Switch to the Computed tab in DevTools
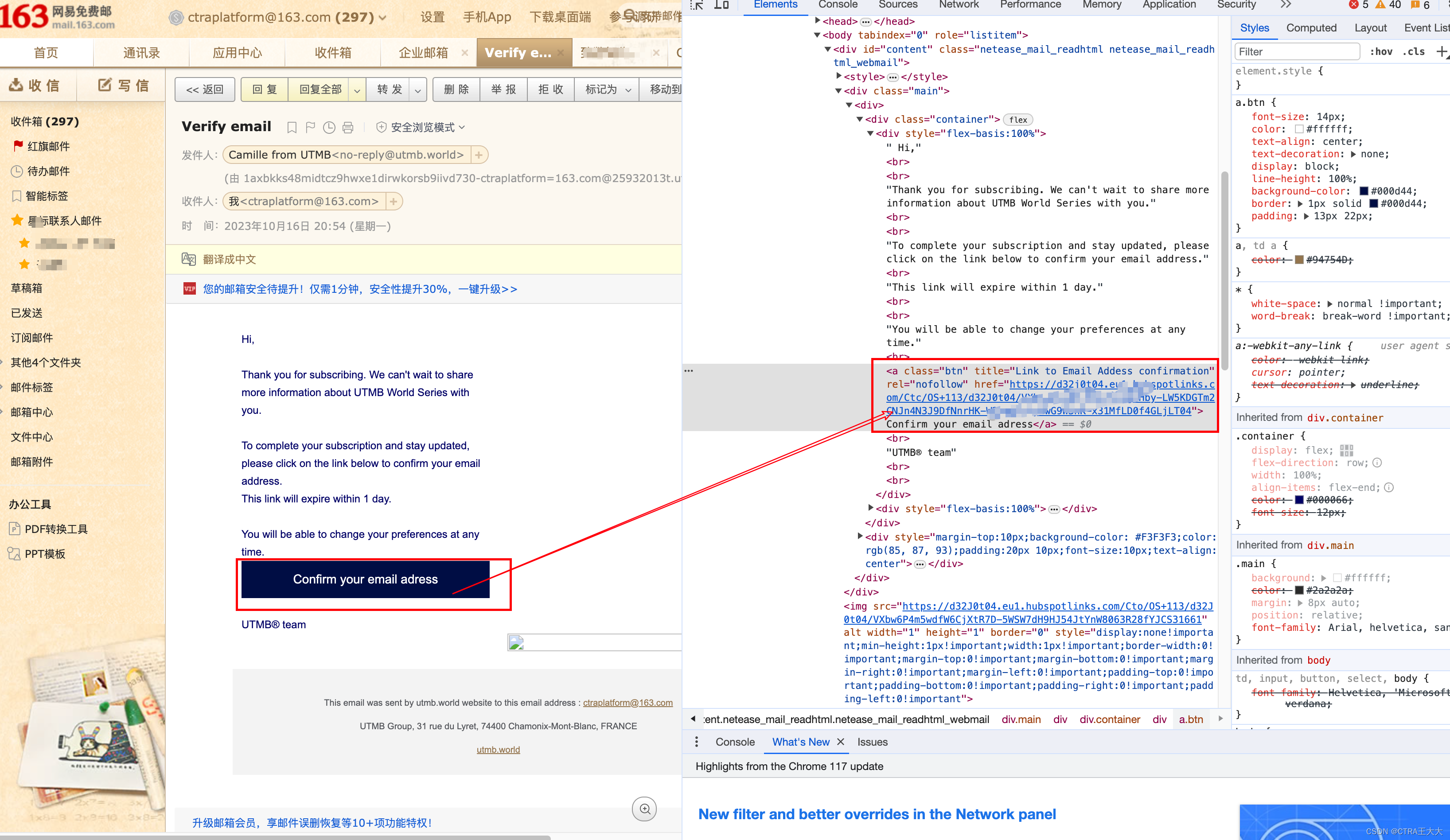 (x=1311, y=27)
